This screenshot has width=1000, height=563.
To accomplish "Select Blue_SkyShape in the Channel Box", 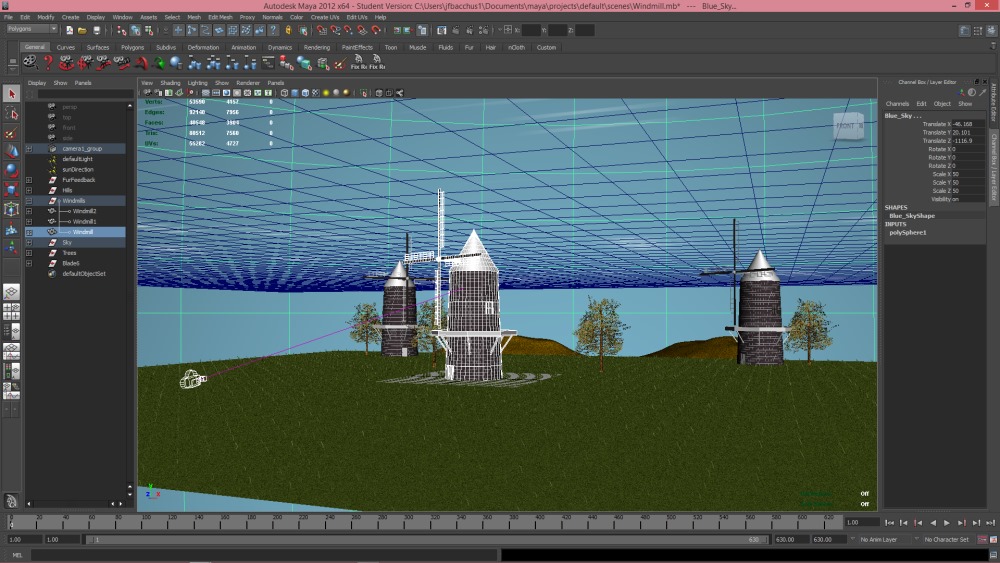I will tap(911, 216).
